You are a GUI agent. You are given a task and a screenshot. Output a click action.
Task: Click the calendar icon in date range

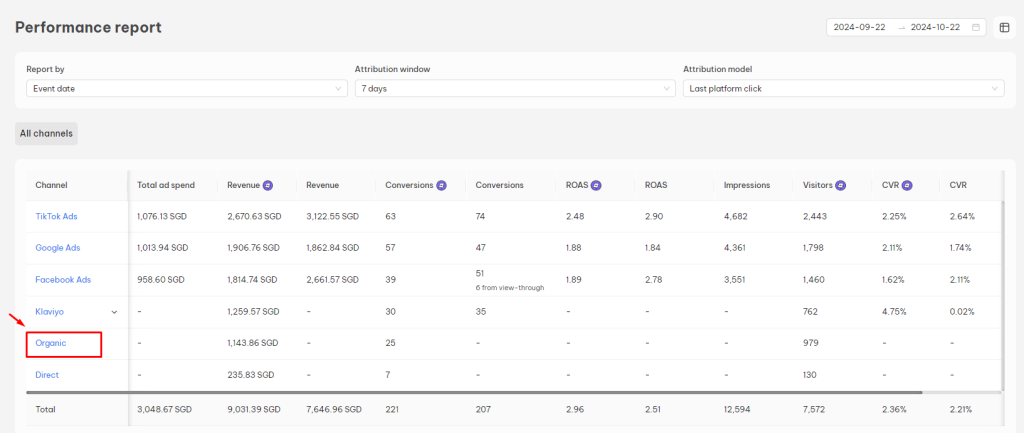tap(976, 28)
